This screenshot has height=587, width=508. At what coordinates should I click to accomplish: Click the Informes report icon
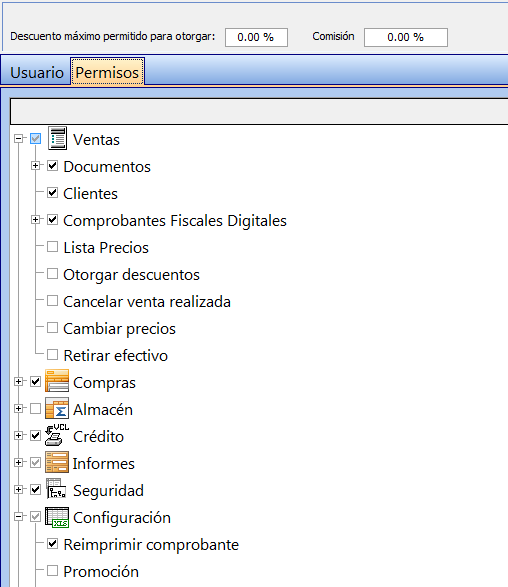click(57, 462)
